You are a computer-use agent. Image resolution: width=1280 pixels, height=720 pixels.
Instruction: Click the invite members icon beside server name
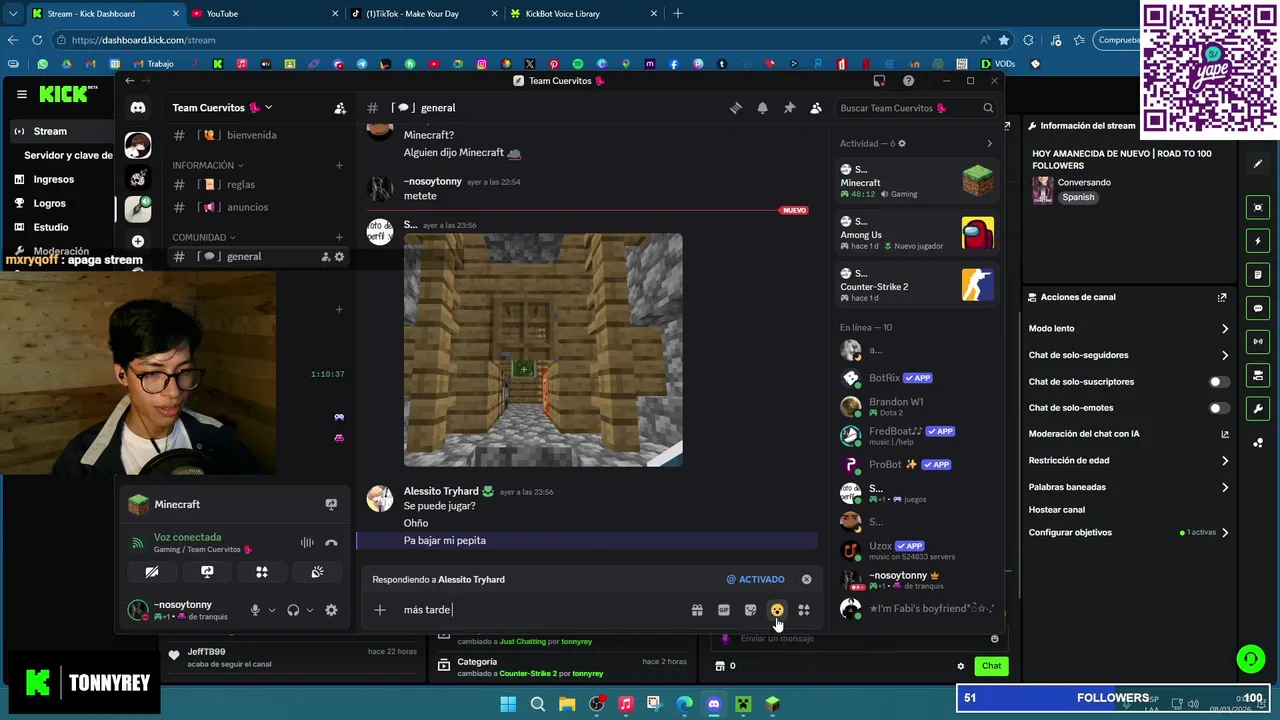pyautogui.click(x=340, y=108)
